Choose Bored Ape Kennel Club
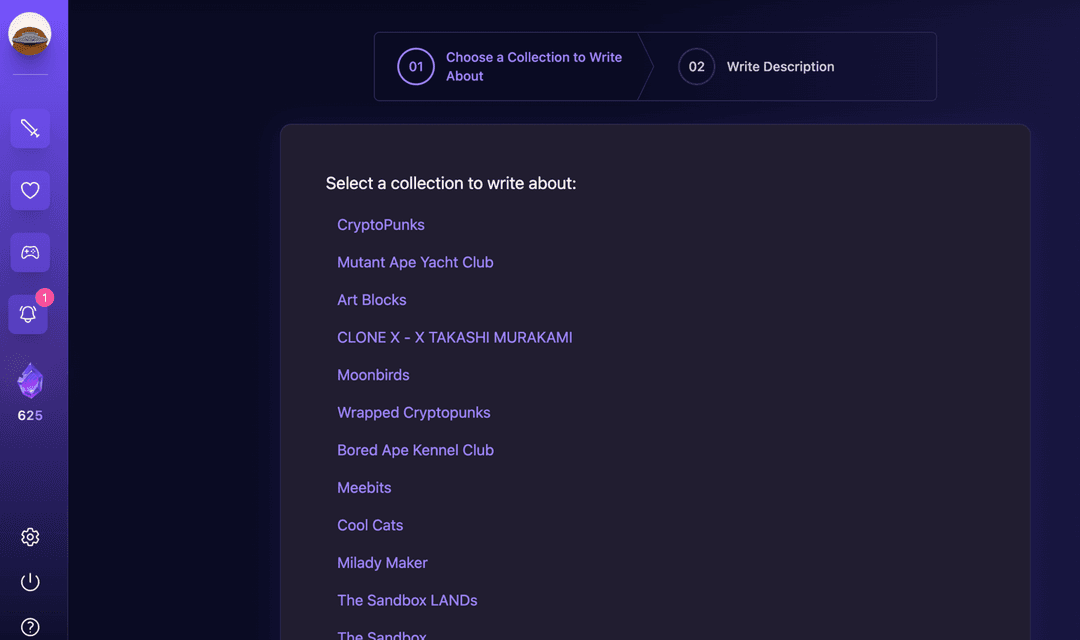The height and width of the screenshot is (640, 1080). pyautogui.click(x=415, y=449)
